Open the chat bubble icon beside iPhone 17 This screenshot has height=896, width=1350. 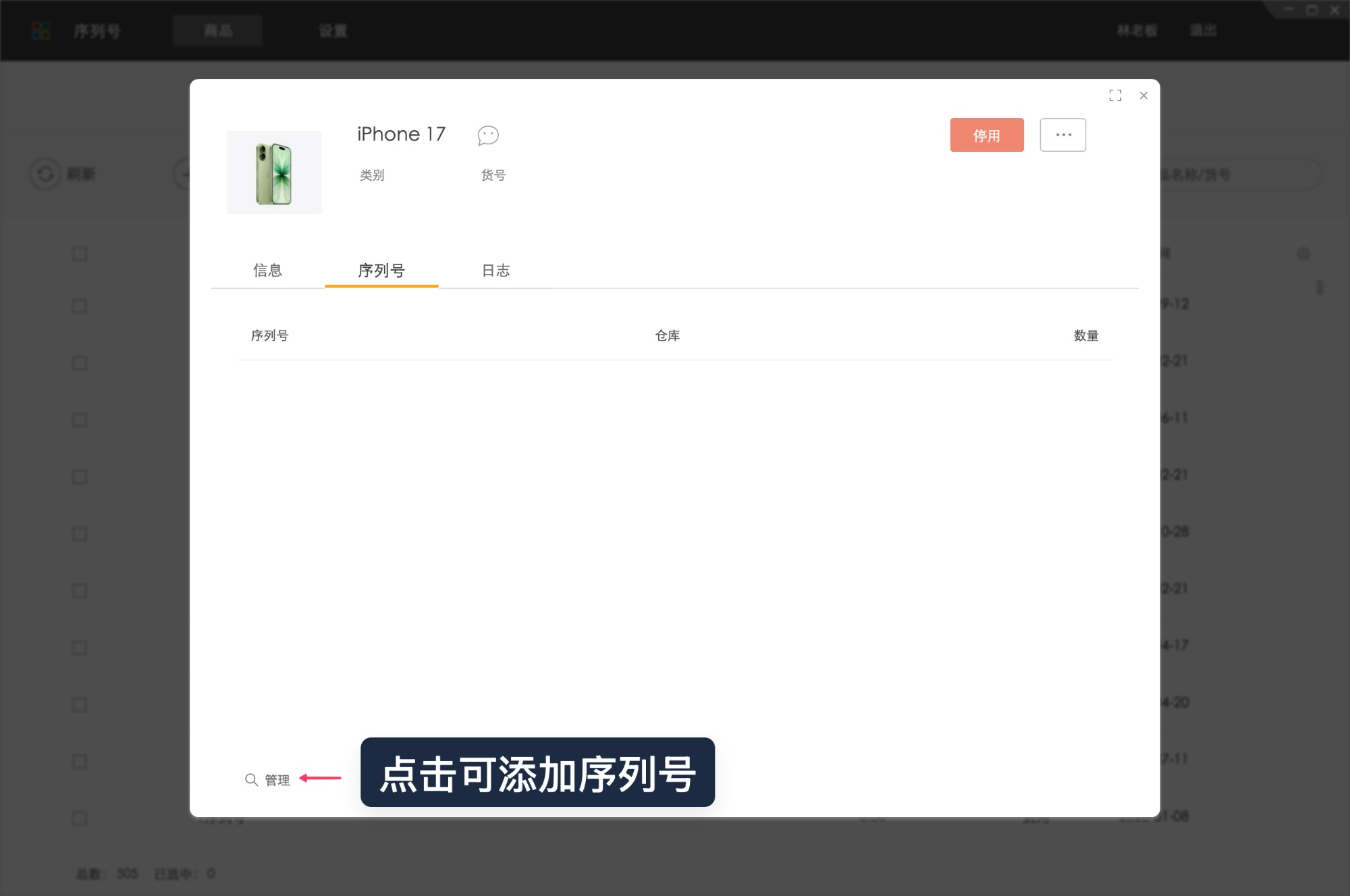pyautogui.click(x=488, y=136)
